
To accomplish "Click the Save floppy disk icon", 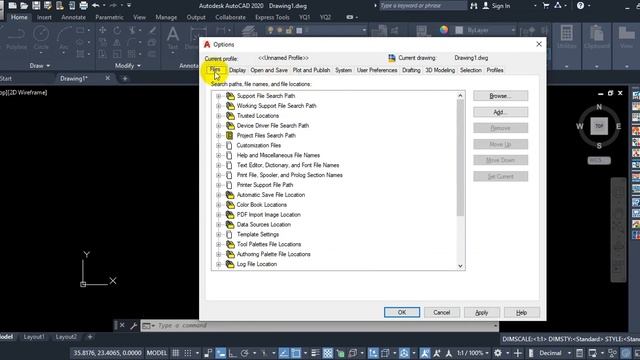I will click(36, 6).
